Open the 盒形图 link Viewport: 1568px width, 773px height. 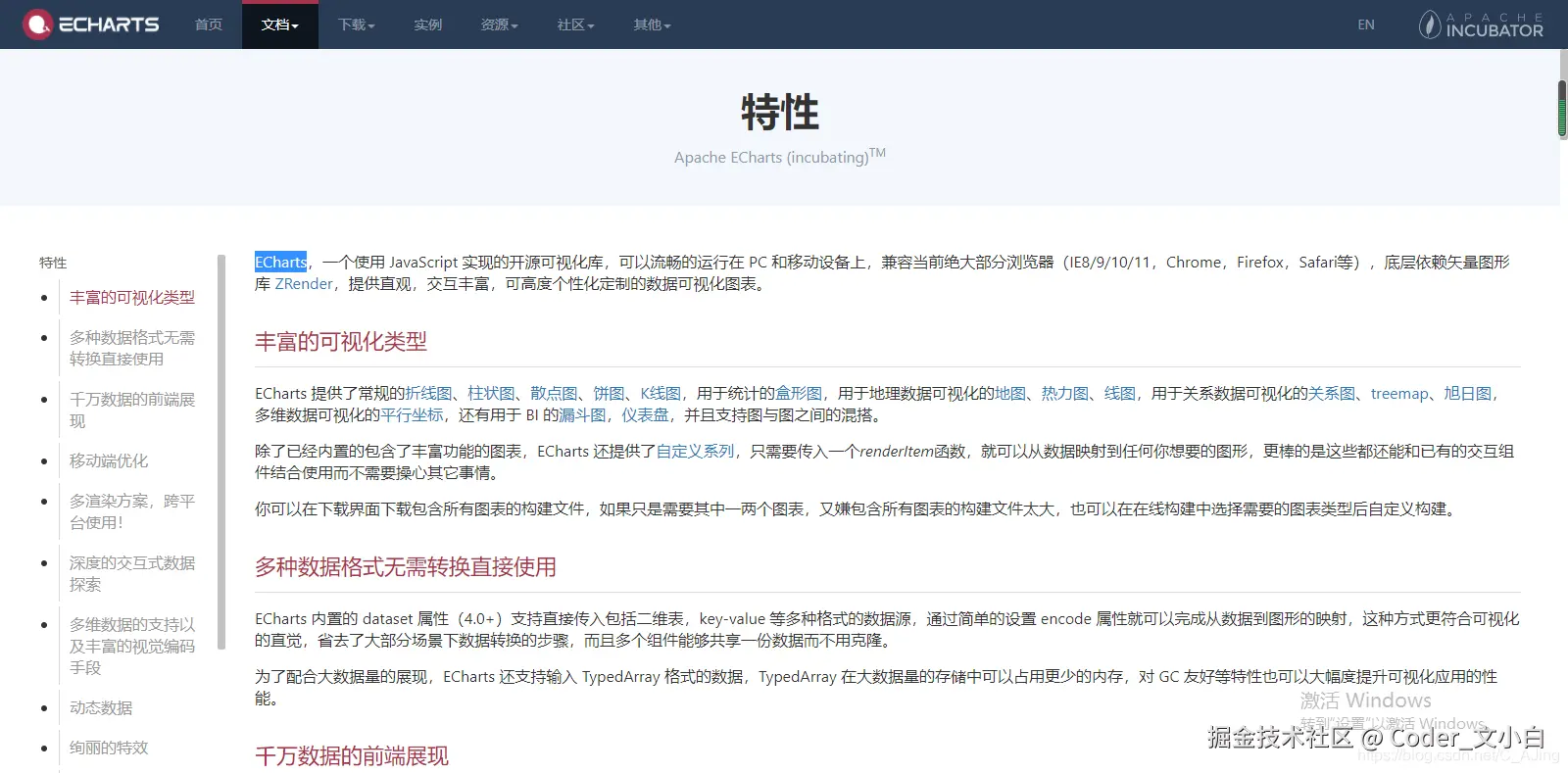pyautogui.click(x=799, y=393)
